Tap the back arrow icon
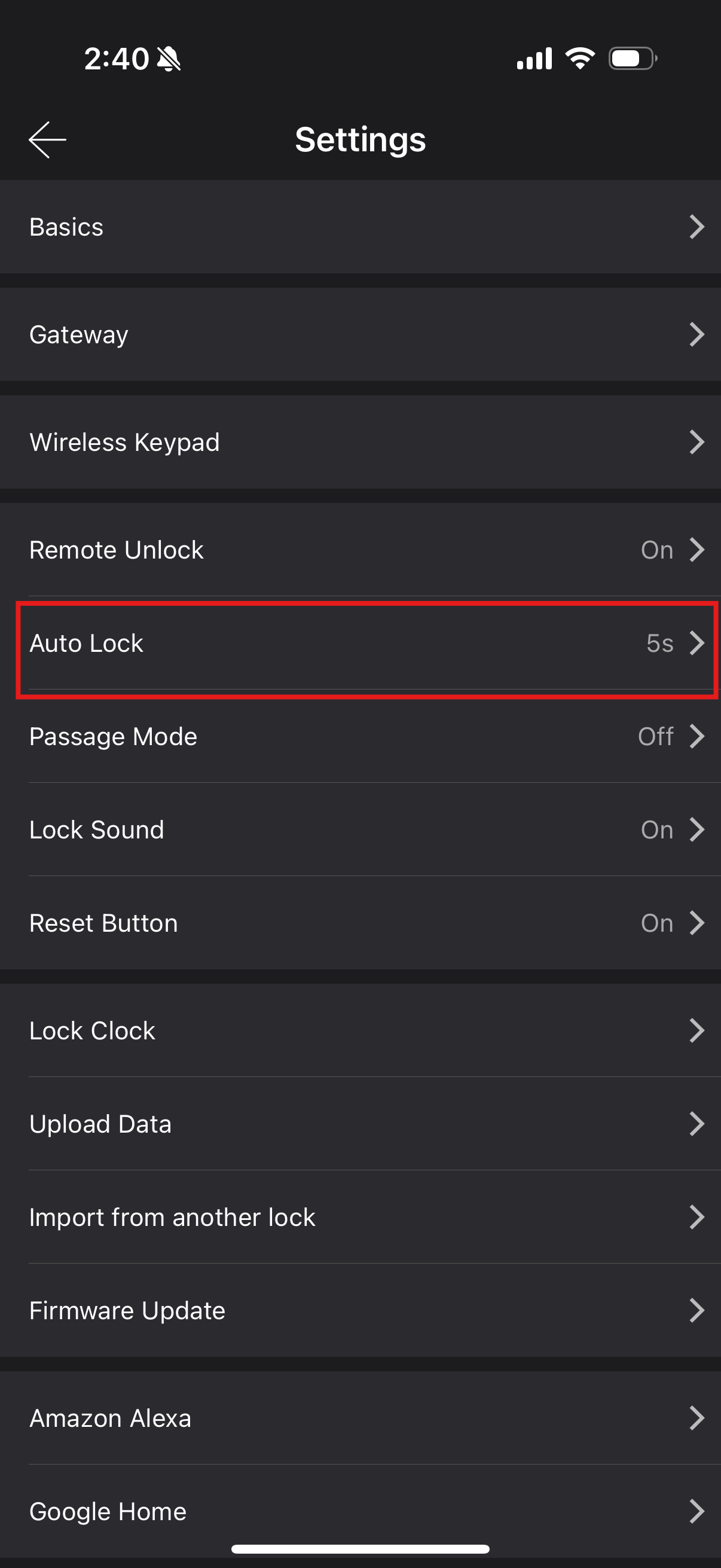Screen dimensions: 721x1568 (47, 139)
